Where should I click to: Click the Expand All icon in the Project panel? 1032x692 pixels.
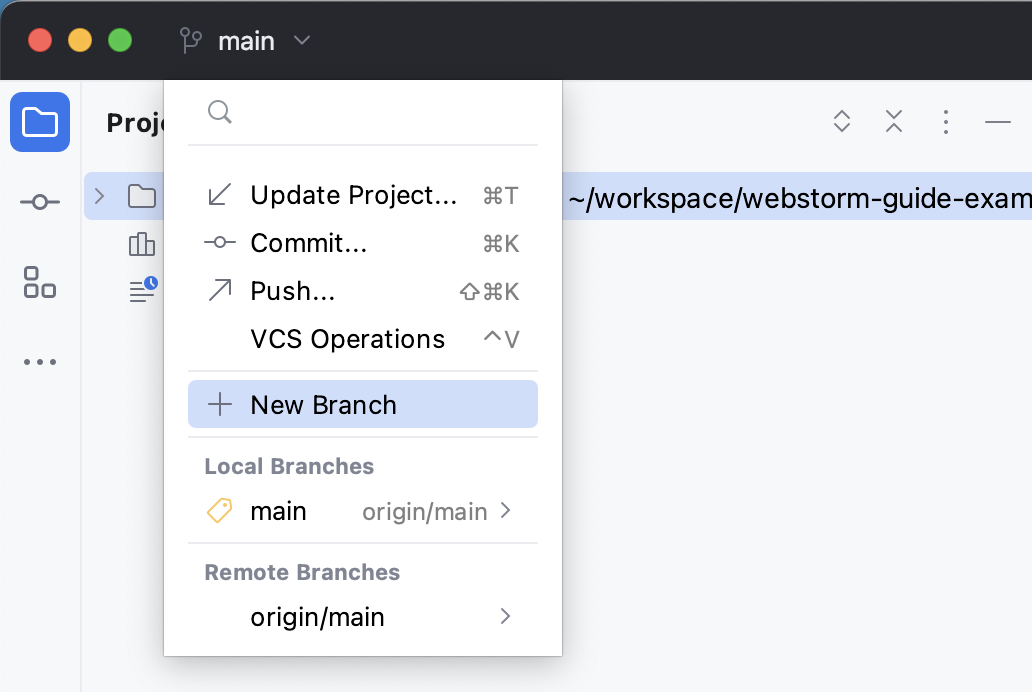coord(841,121)
